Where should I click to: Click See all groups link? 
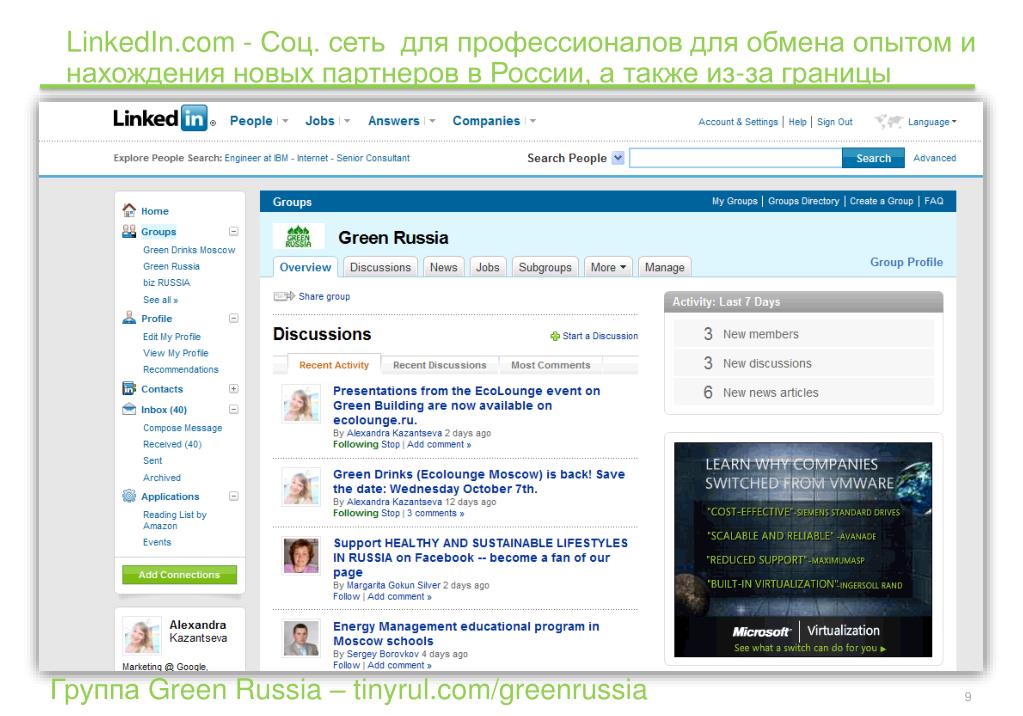pos(160,300)
